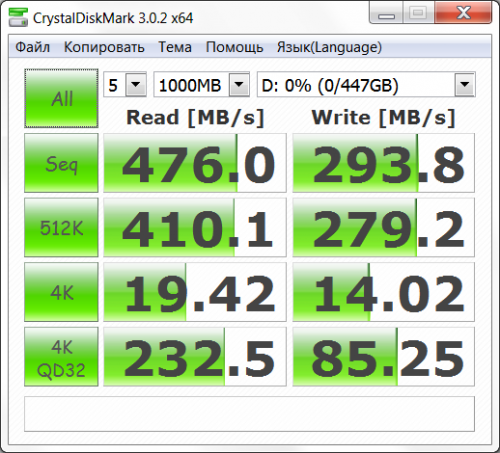Minimize the CrystalDiskMark window

click(386, 13)
